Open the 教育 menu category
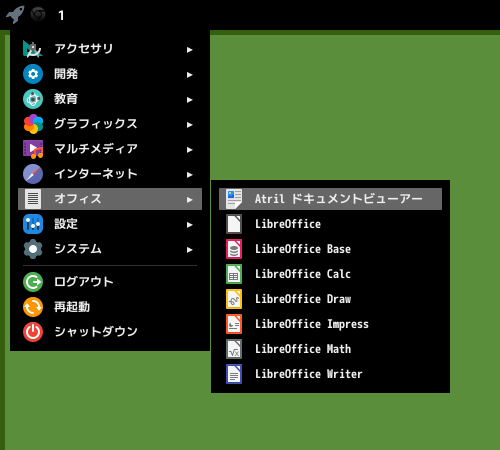This screenshot has width=500, height=450. pyautogui.click(x=110, y=99)
